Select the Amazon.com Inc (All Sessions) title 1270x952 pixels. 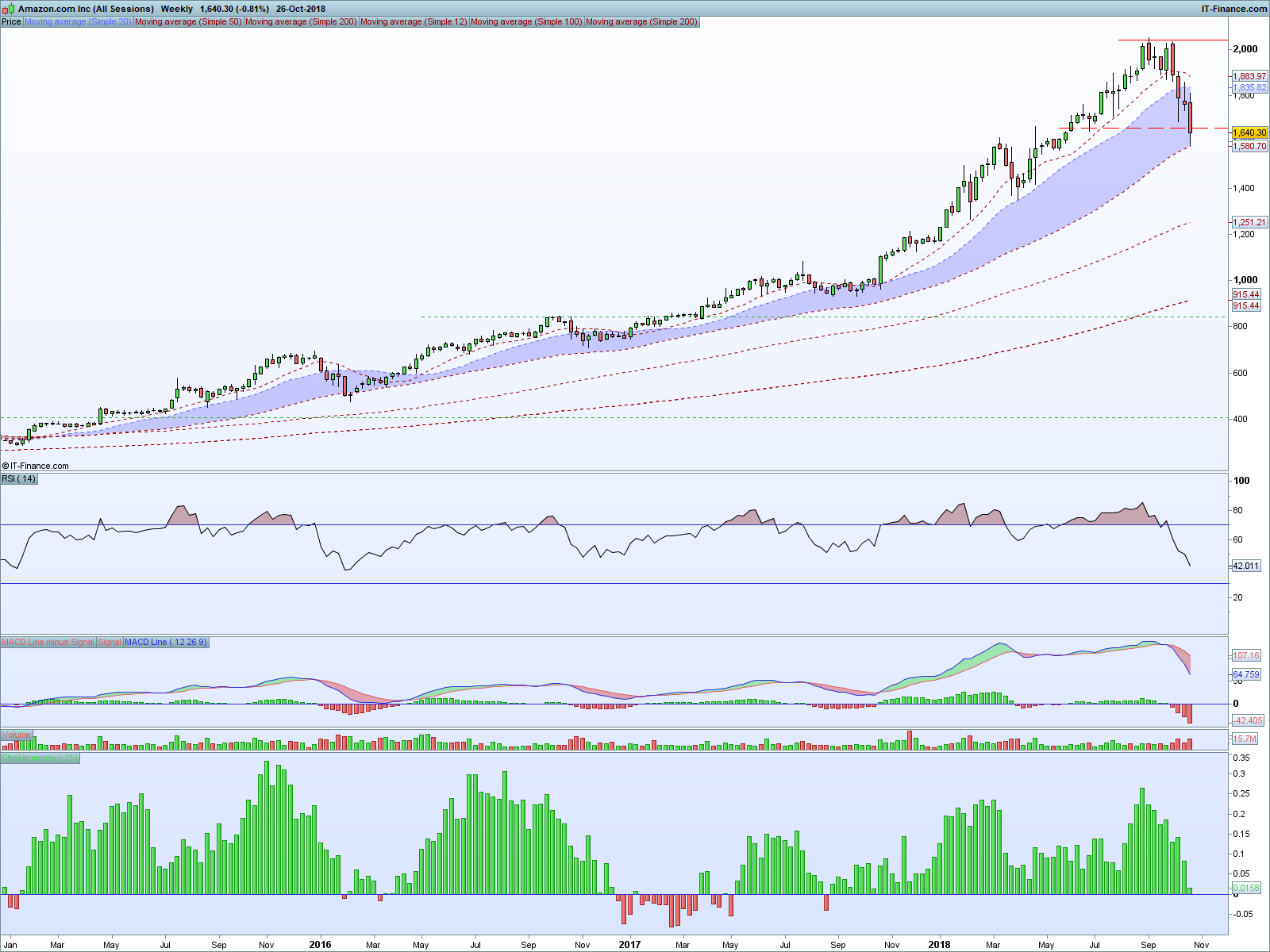86,9
